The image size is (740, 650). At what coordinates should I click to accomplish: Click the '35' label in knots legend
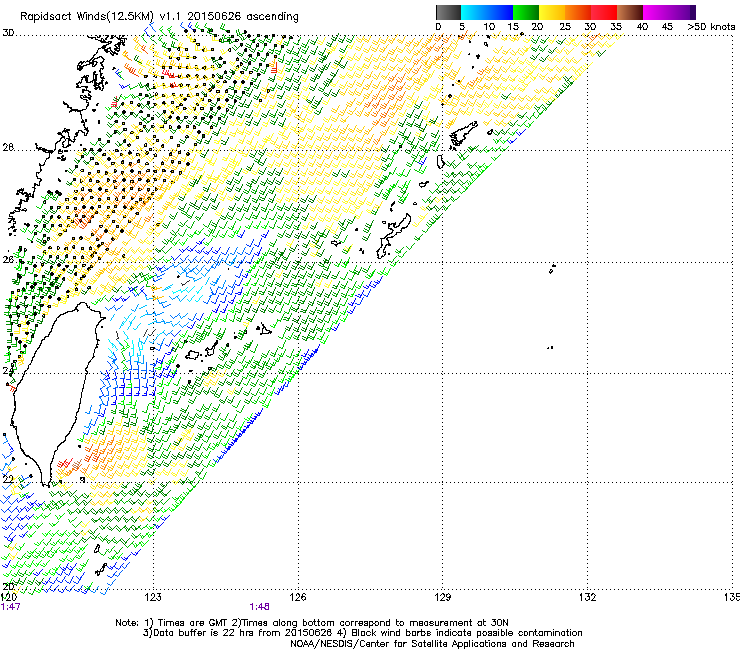616,27
